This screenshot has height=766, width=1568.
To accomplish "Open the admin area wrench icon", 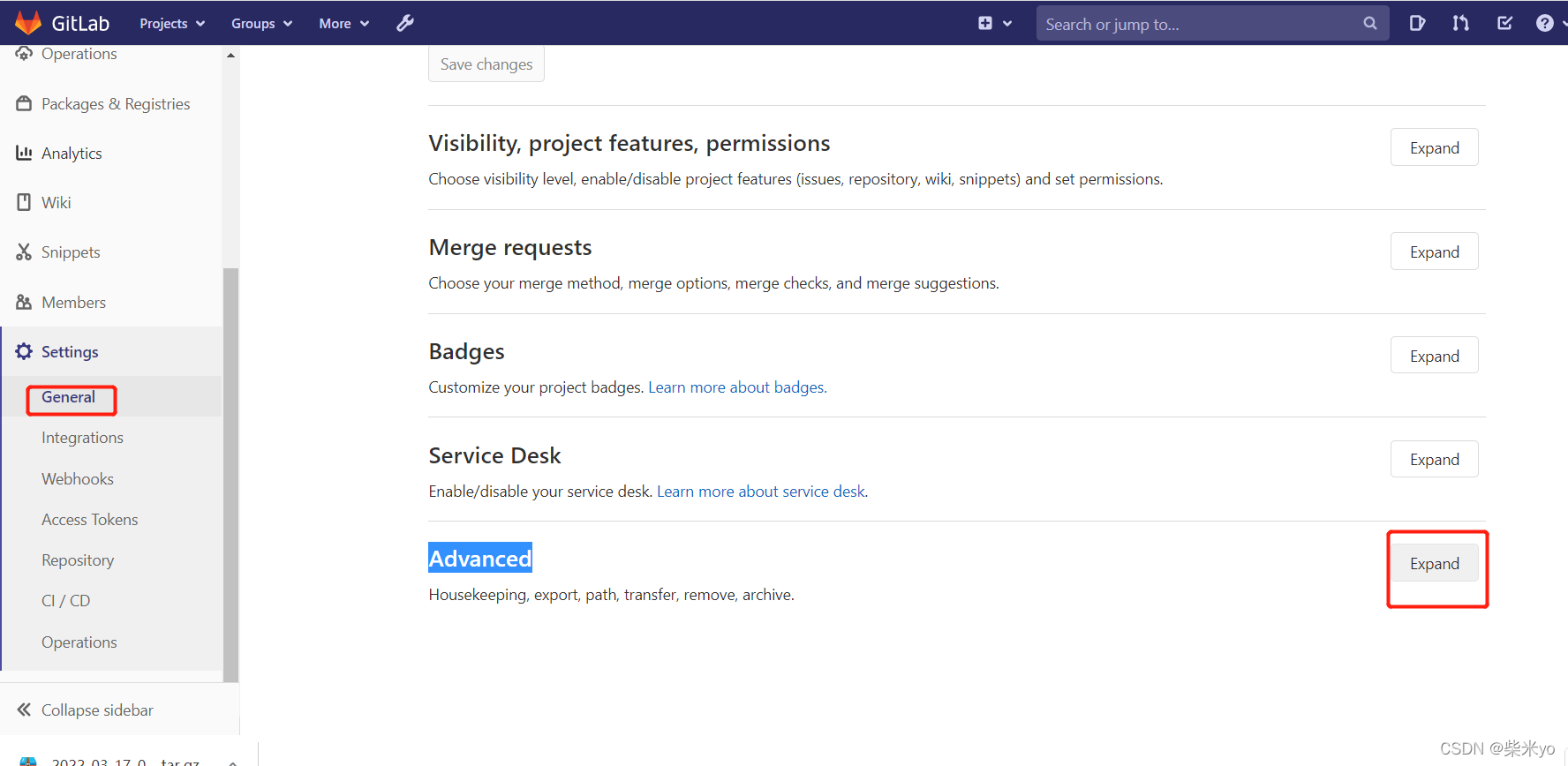I will (405, 23).
